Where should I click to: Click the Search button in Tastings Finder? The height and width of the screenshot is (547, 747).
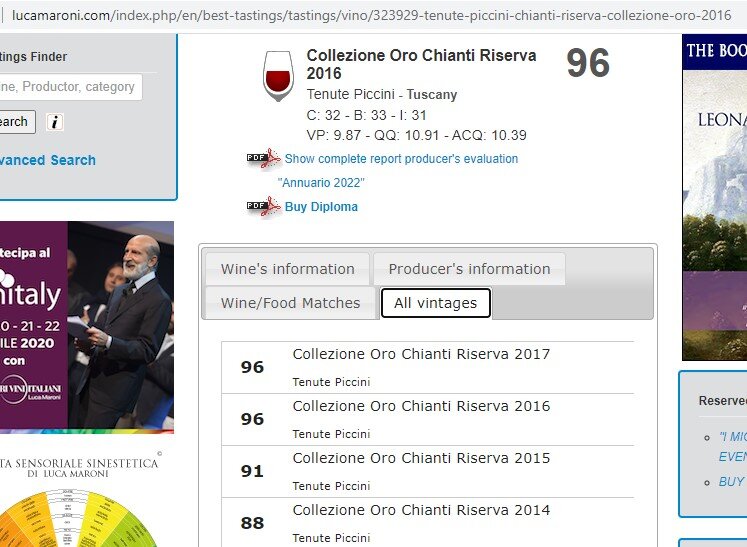point(16,122)
